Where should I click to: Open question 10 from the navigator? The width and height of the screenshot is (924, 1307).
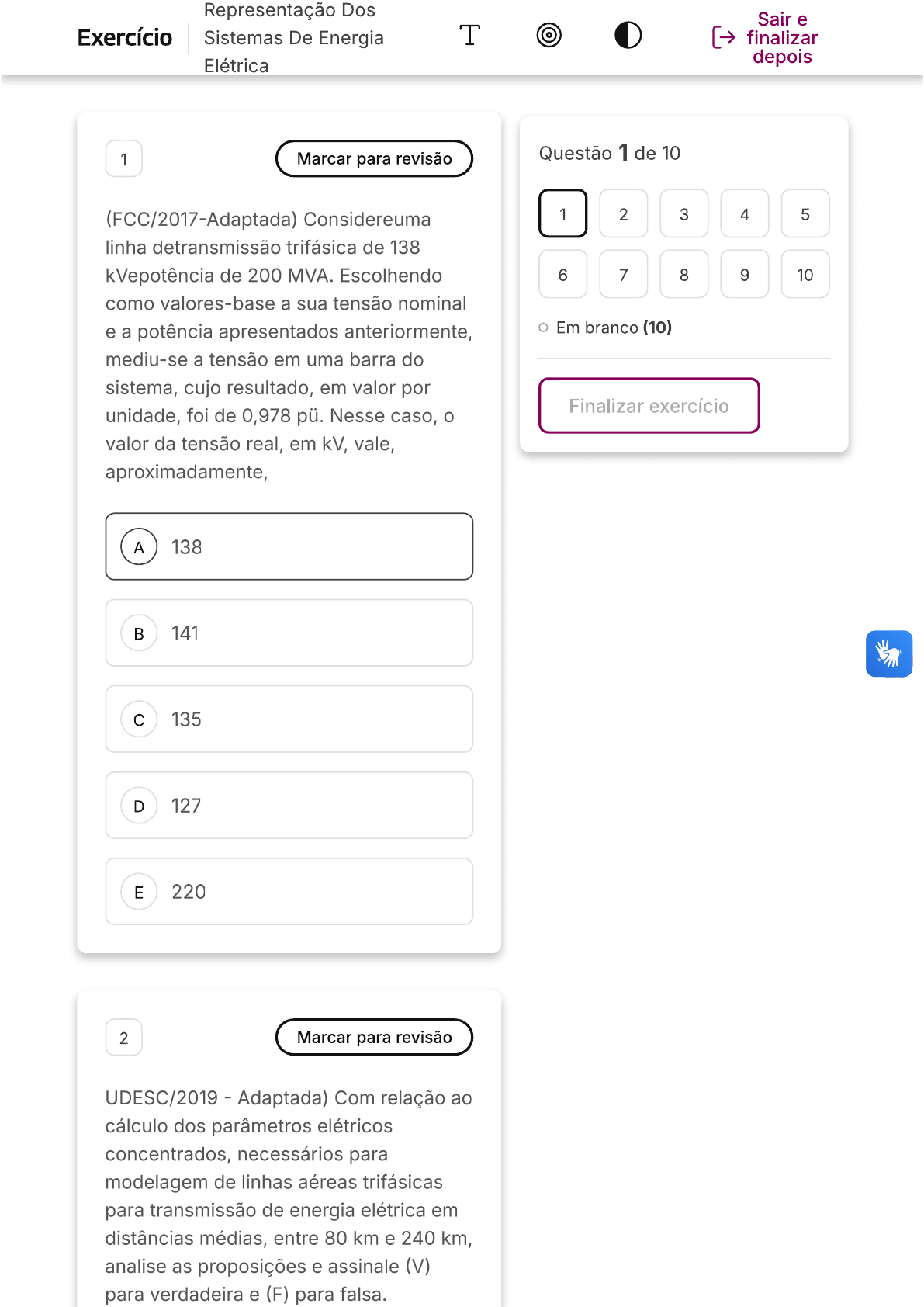point(805,274)
